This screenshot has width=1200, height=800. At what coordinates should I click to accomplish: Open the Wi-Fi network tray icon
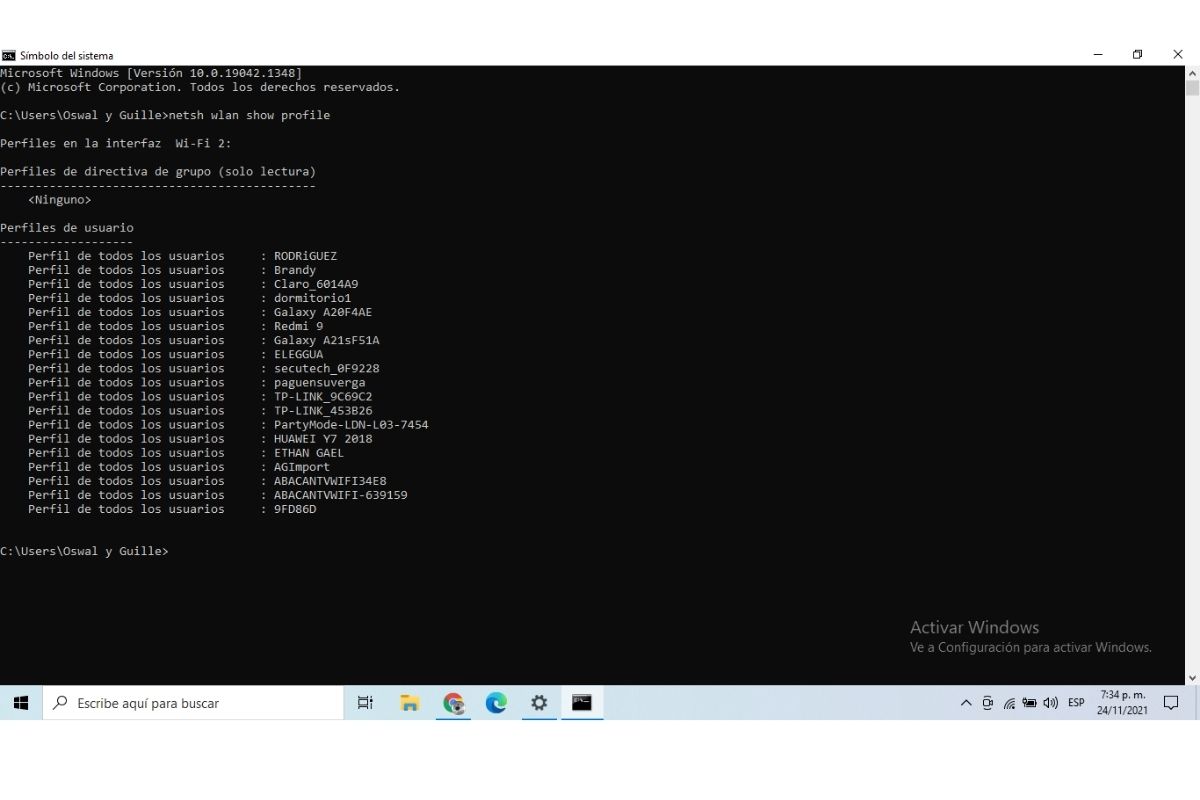1009,703
